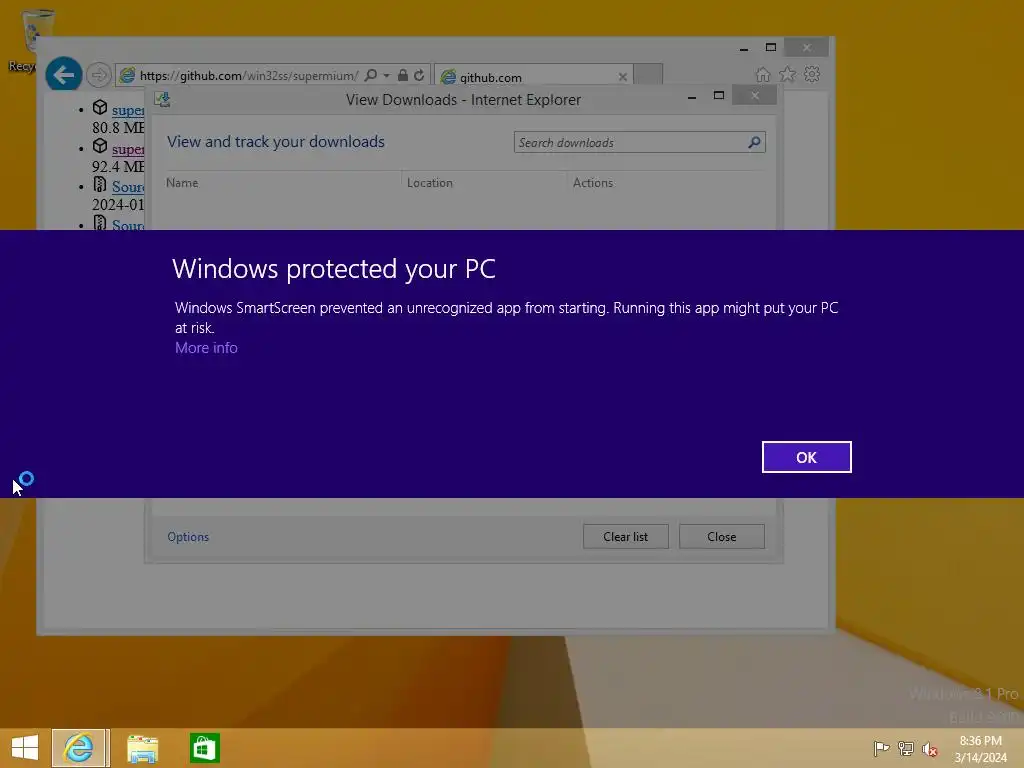Click Internet Explorer Home icon
This screenshot has width=1024, height=768.
click(763, 74)
